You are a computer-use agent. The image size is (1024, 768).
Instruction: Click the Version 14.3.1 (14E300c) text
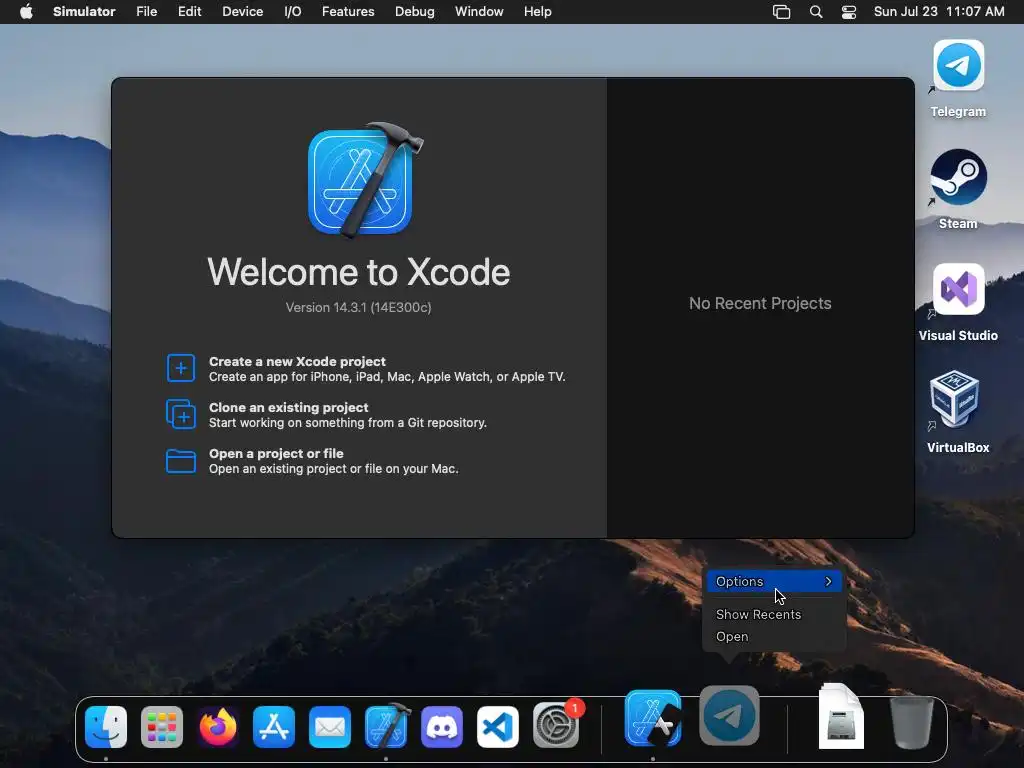359,308
